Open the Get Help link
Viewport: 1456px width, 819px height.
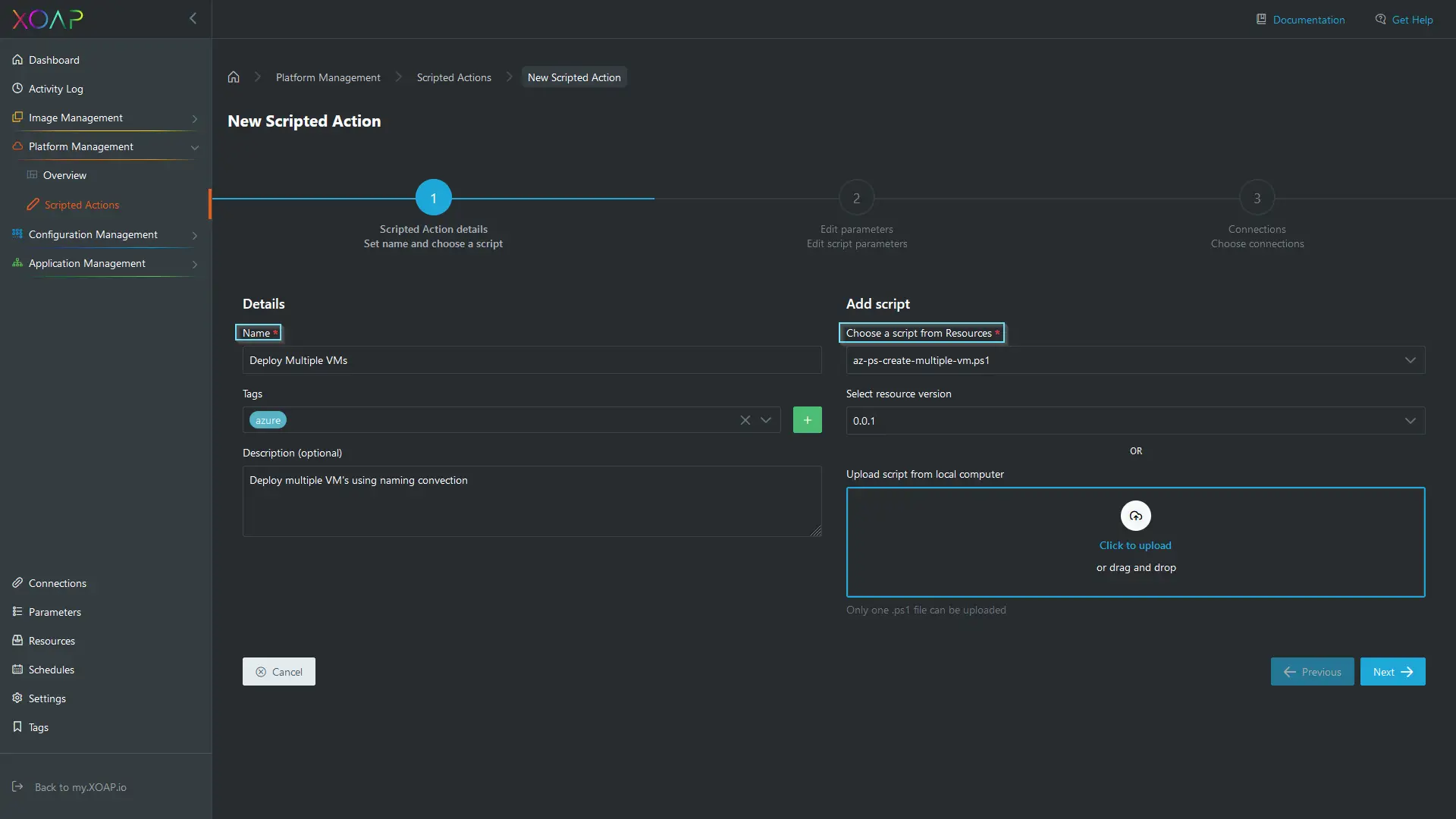coord(1413,20)
